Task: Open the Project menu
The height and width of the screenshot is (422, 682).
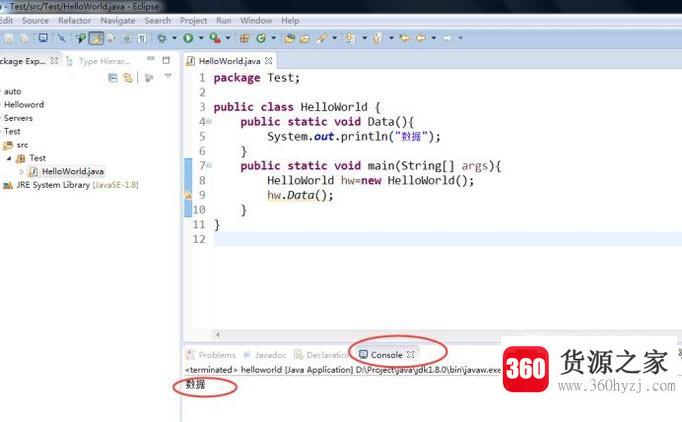Action: point(194,20)
